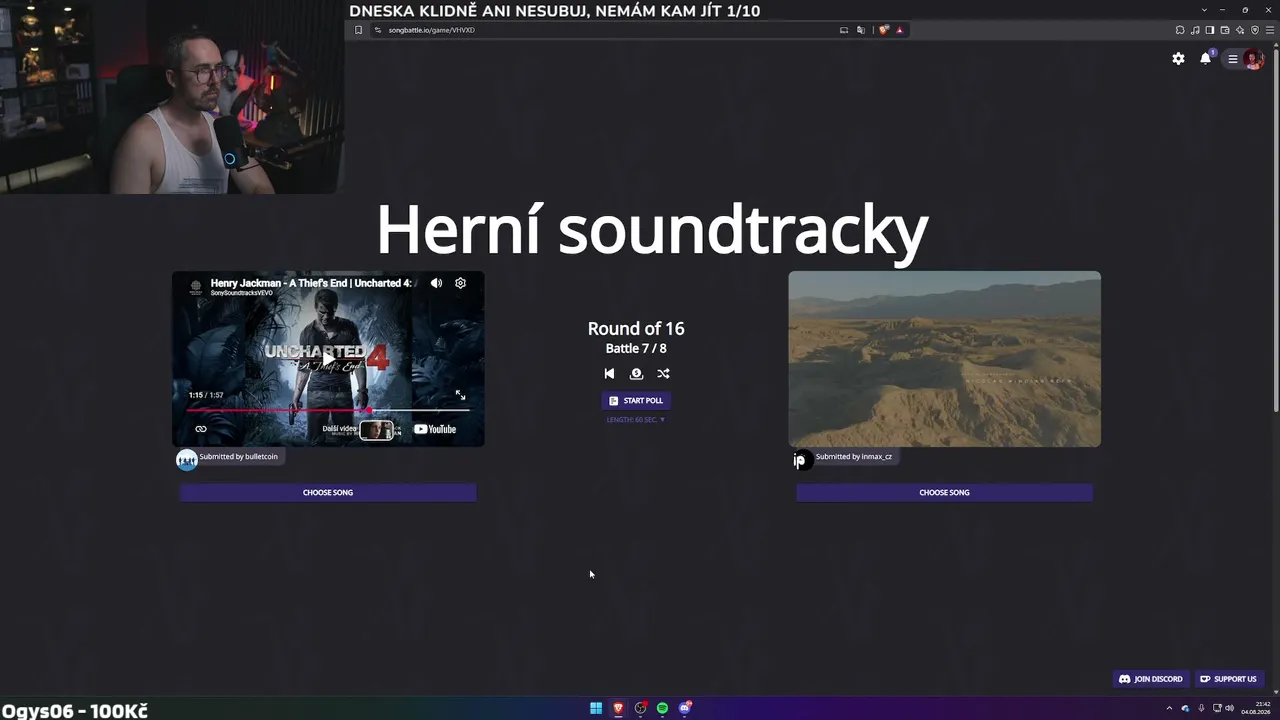
Task: Join the Discord server
Action: click(x=1150, y=679)
